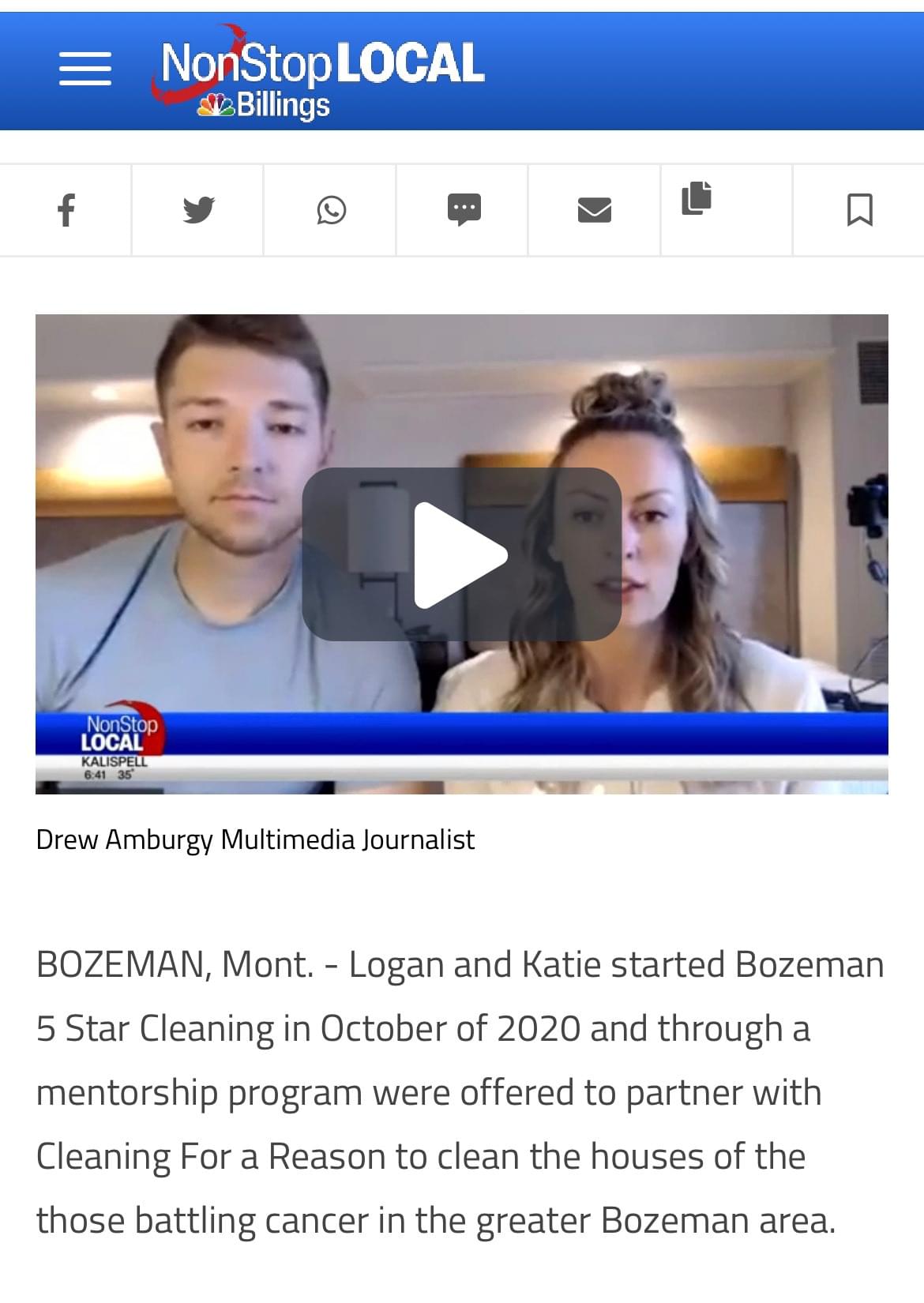This screenshot has height=1303, width=924.
Task: Copy the article link with the copy icon
Action: pos(697,197)
